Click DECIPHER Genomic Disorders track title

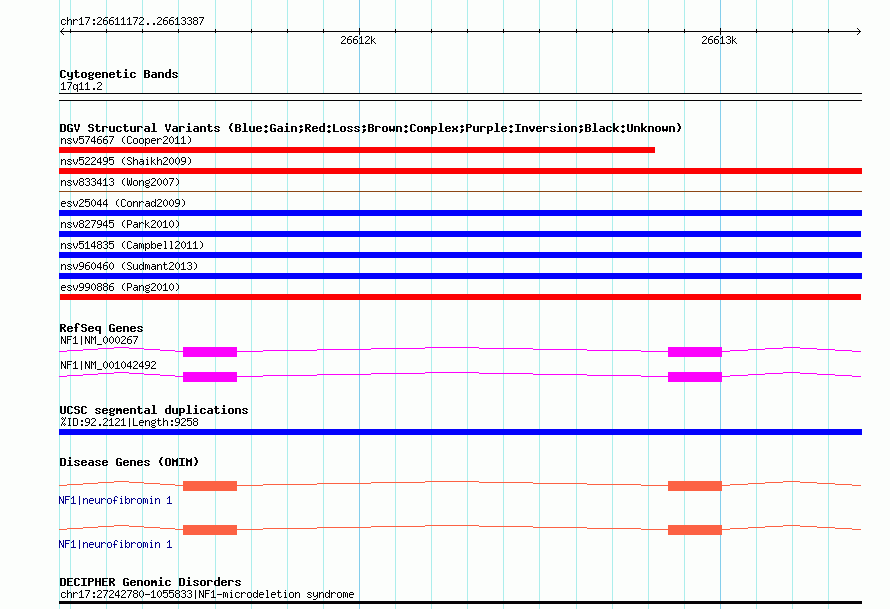[150, 582]
